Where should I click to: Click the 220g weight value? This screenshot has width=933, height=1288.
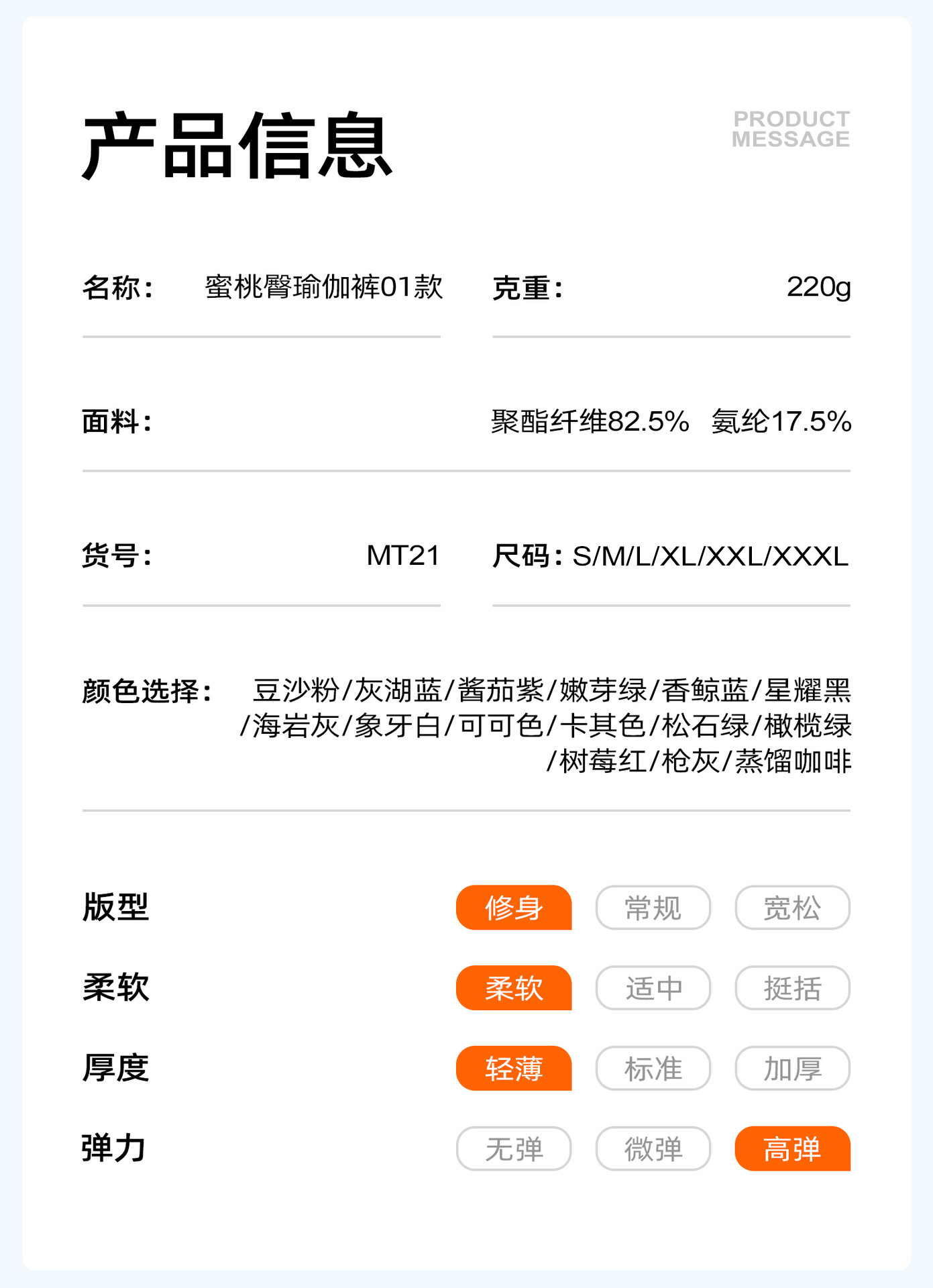(x=818, y=287)
